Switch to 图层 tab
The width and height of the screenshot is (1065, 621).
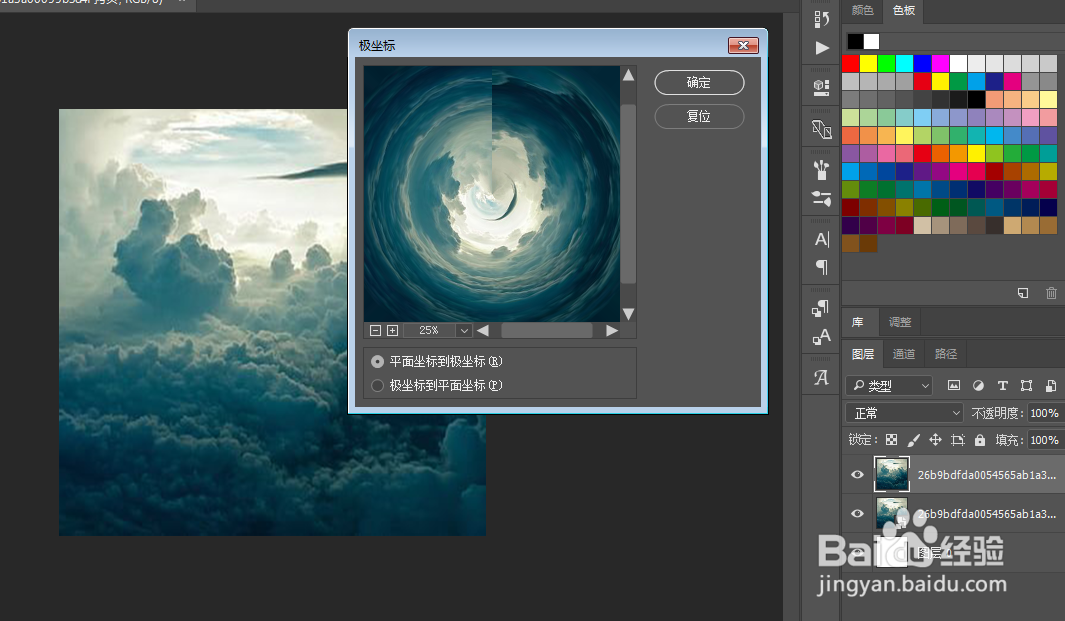tap(863, 354)
